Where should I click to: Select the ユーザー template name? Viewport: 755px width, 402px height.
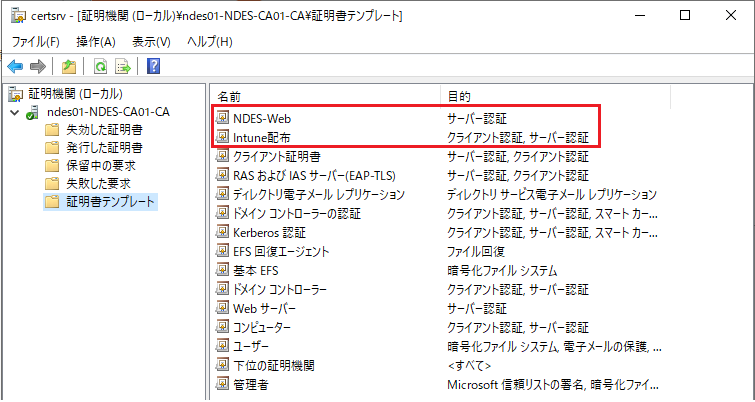pos(251,347)
